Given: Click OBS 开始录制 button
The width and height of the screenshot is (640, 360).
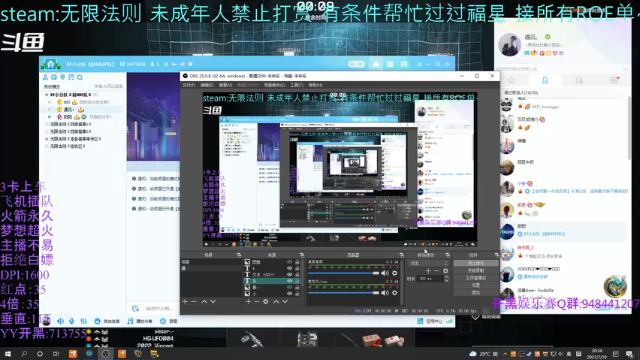Looking at the screenshot, I should tap(476, 271).
